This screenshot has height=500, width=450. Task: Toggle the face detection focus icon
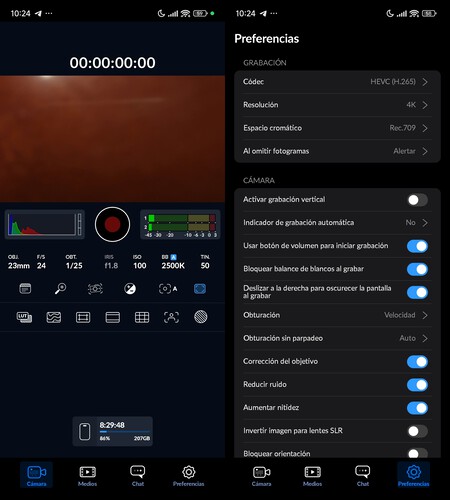[x=171, y=317]
